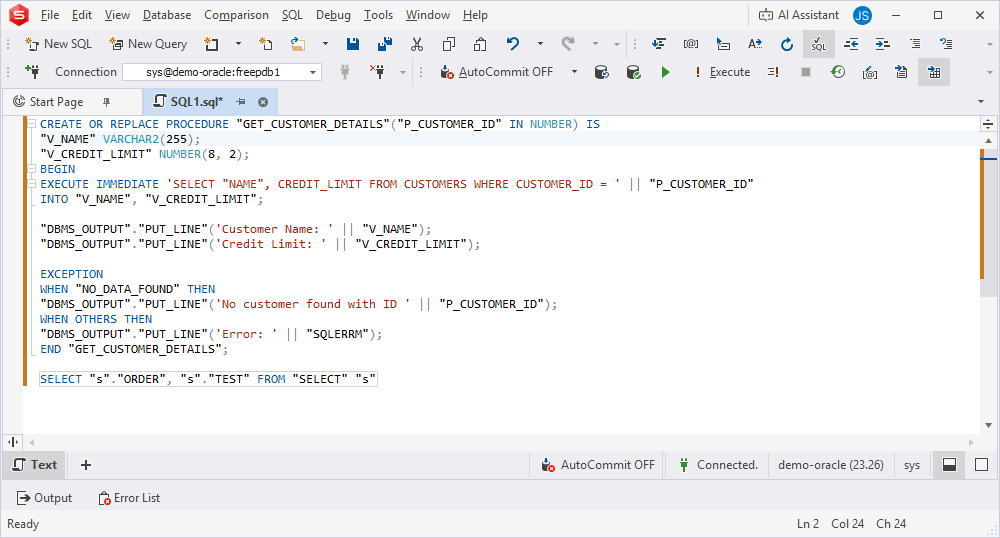The image size is (1000, 538).
Task: Click the Increase Indent icon
Action: [x=883, y=44]
